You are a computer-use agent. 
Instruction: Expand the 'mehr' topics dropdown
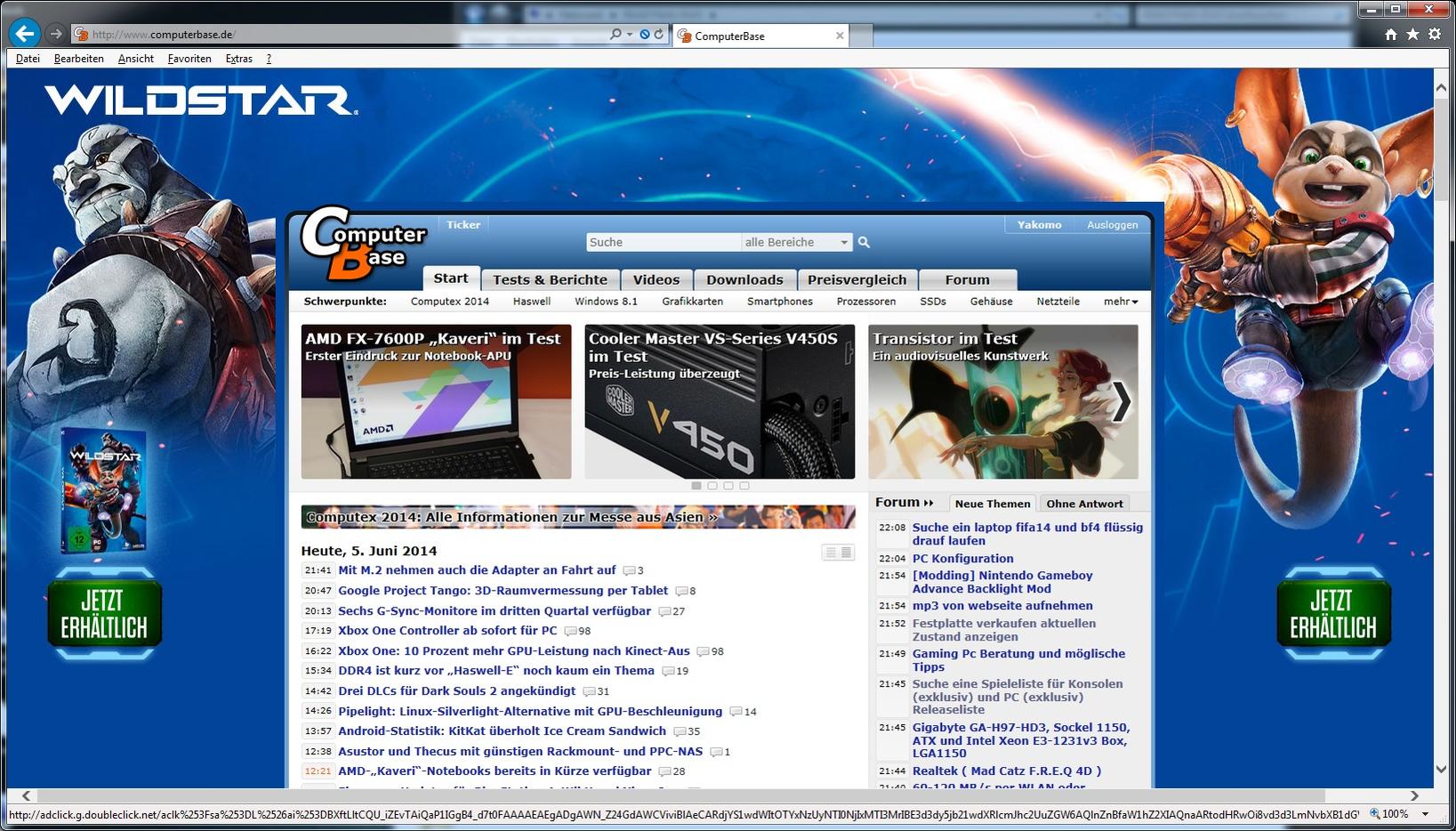tap(1121, 302)
